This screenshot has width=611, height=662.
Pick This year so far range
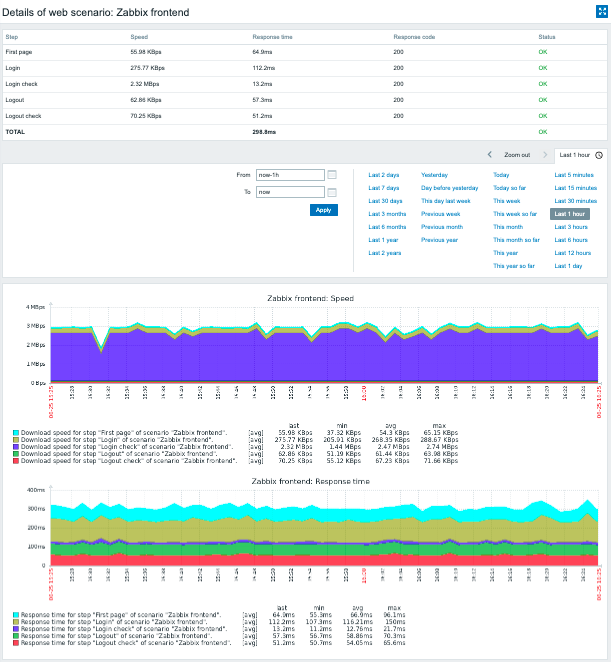tap(513, 266)
